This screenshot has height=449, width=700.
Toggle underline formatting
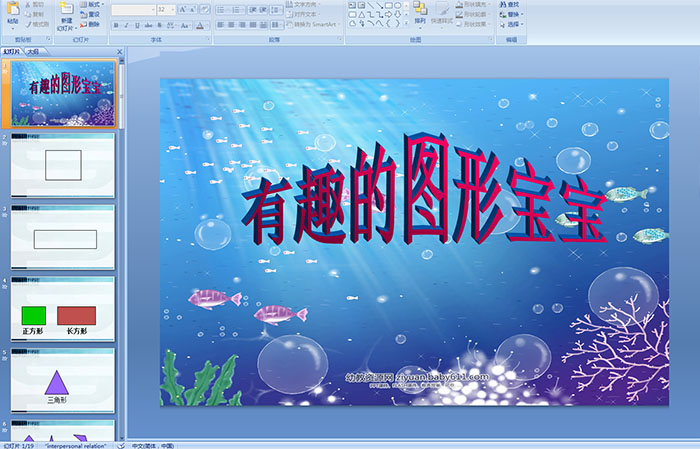pyautogui.click(x=137, y=25)
